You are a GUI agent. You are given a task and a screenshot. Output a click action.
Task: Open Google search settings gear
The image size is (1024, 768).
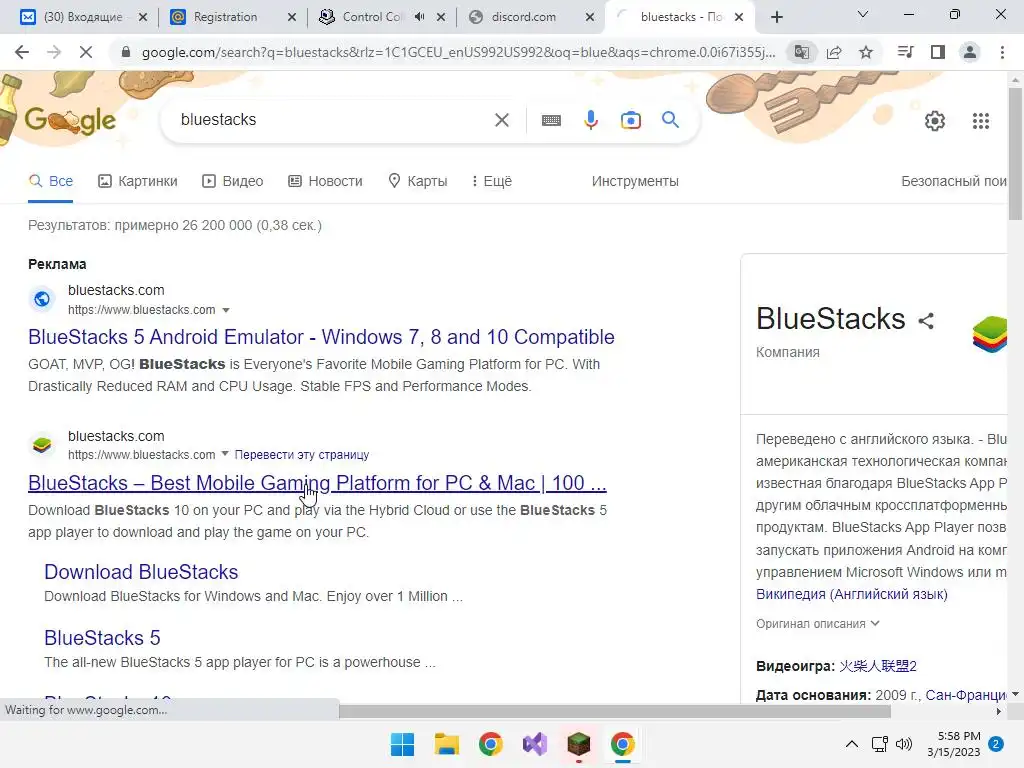935,121
